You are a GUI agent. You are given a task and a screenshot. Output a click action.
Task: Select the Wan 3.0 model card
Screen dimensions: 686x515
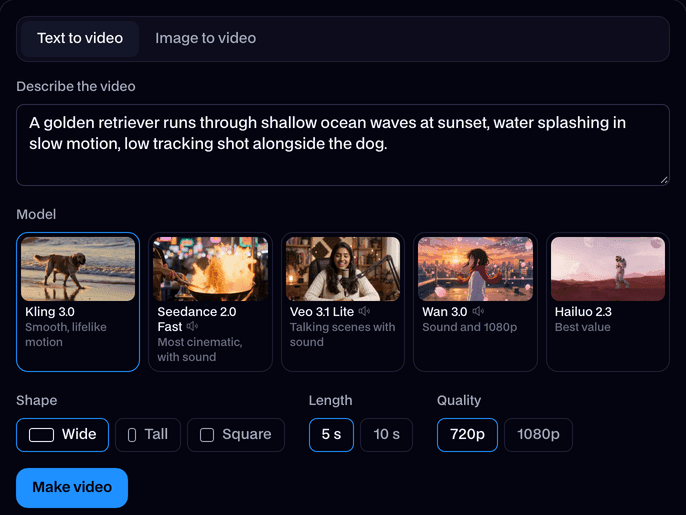click(x=475, y=301)
